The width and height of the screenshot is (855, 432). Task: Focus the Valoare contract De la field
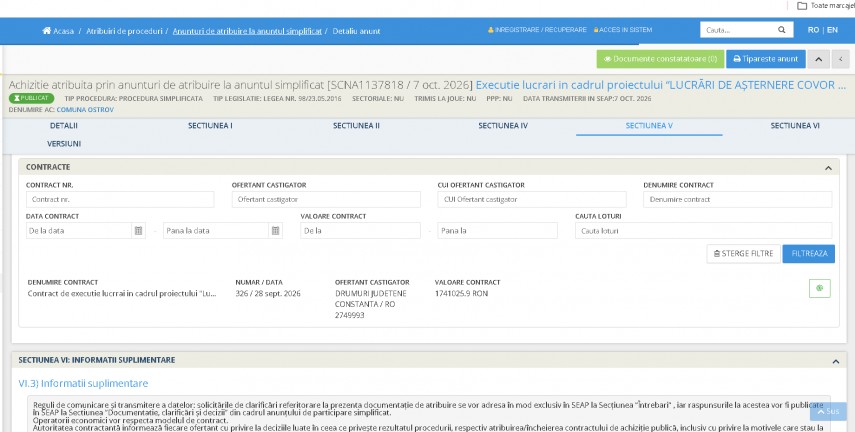[360, 231]
